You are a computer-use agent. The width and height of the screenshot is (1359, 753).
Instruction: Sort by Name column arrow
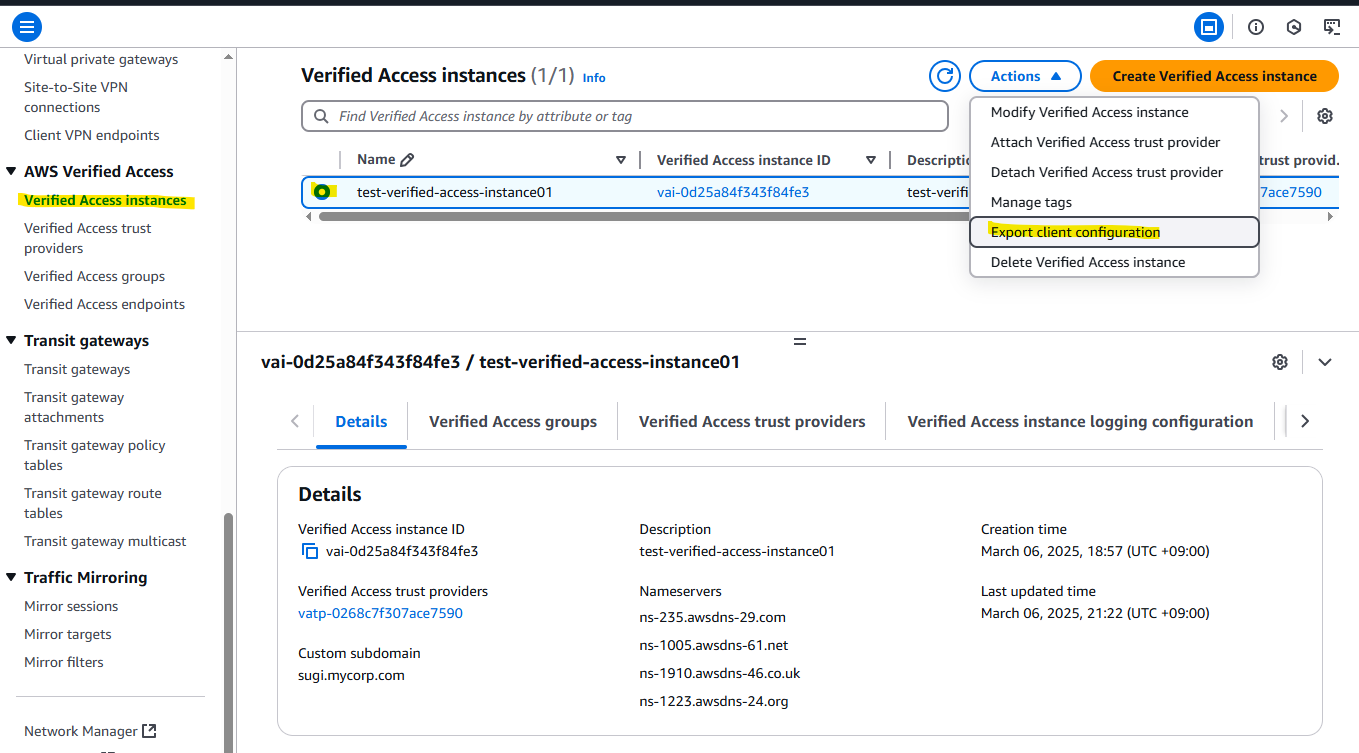pos(621,160)
